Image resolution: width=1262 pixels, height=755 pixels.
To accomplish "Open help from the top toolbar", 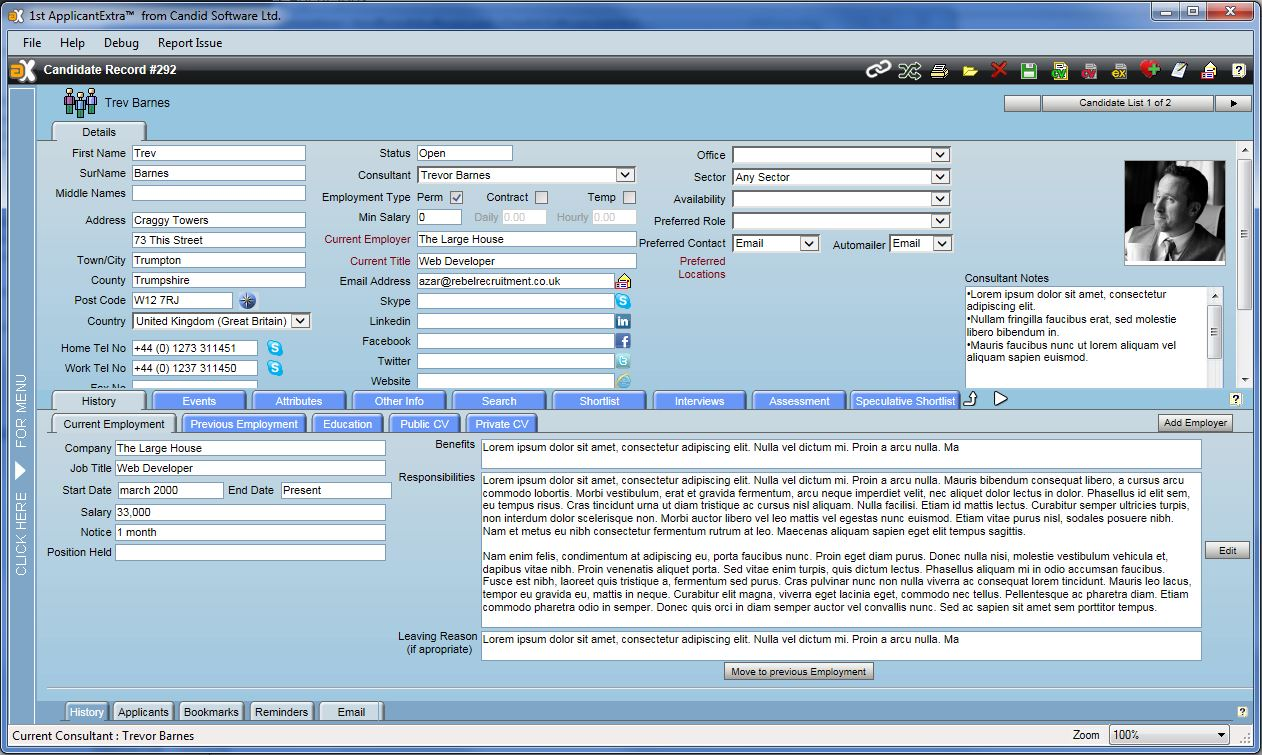I will [x=1239, y=70].
